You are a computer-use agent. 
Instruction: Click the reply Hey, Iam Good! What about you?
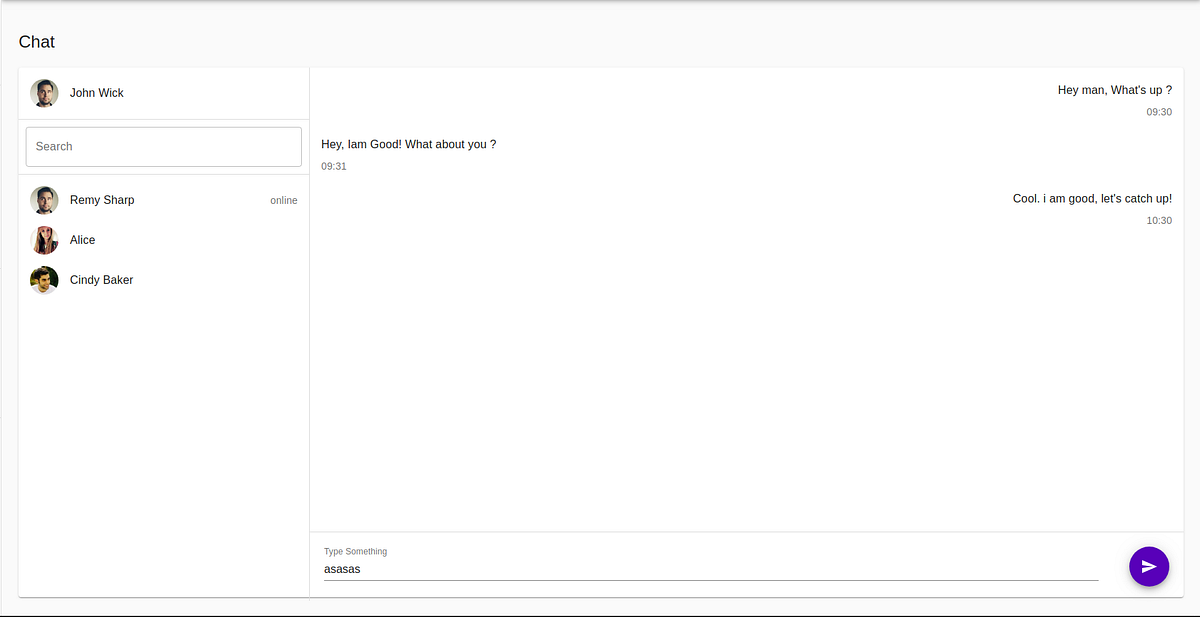(x=409, y=144)
